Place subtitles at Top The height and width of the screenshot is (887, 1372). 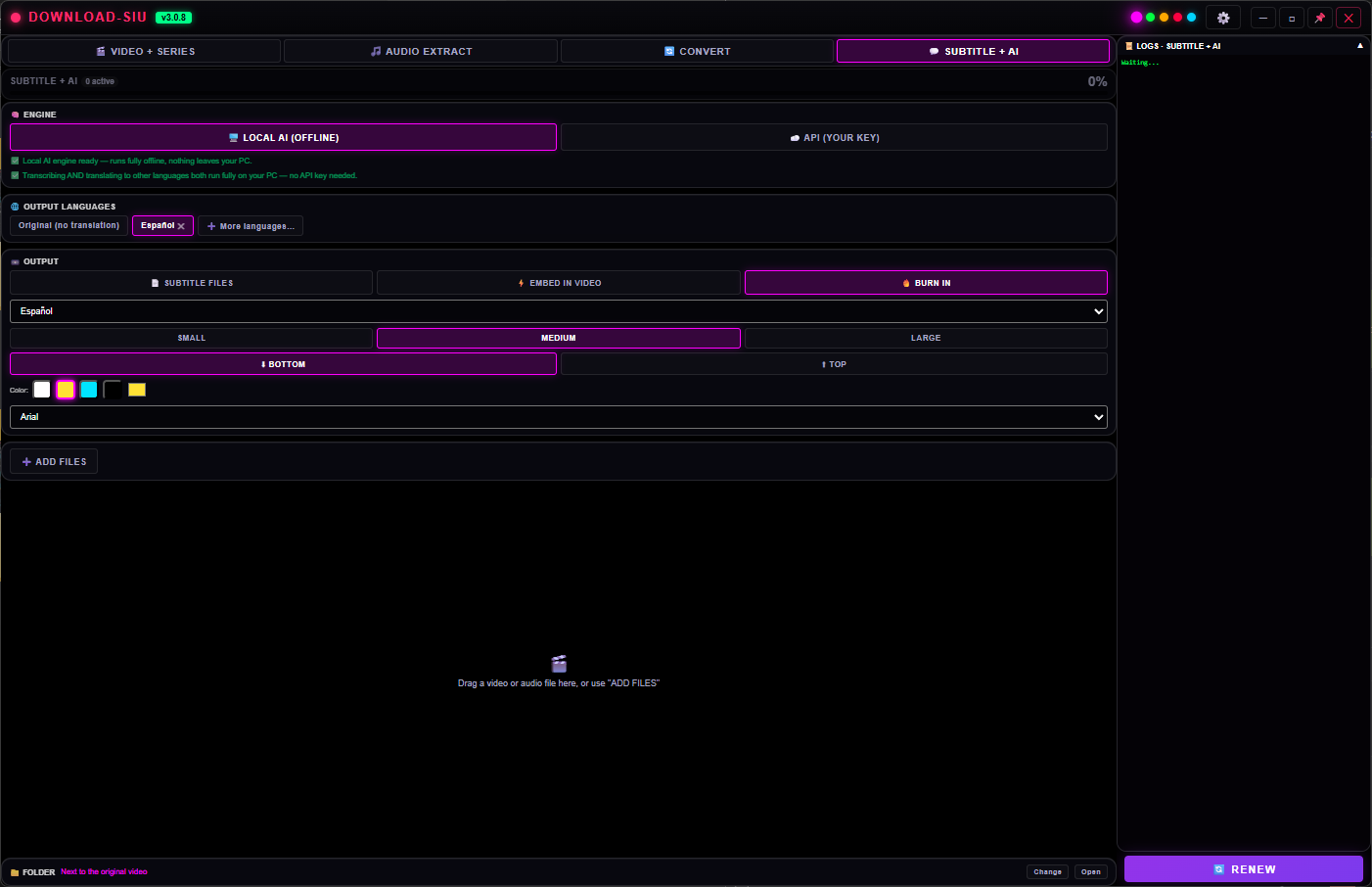tap(834, 364)
